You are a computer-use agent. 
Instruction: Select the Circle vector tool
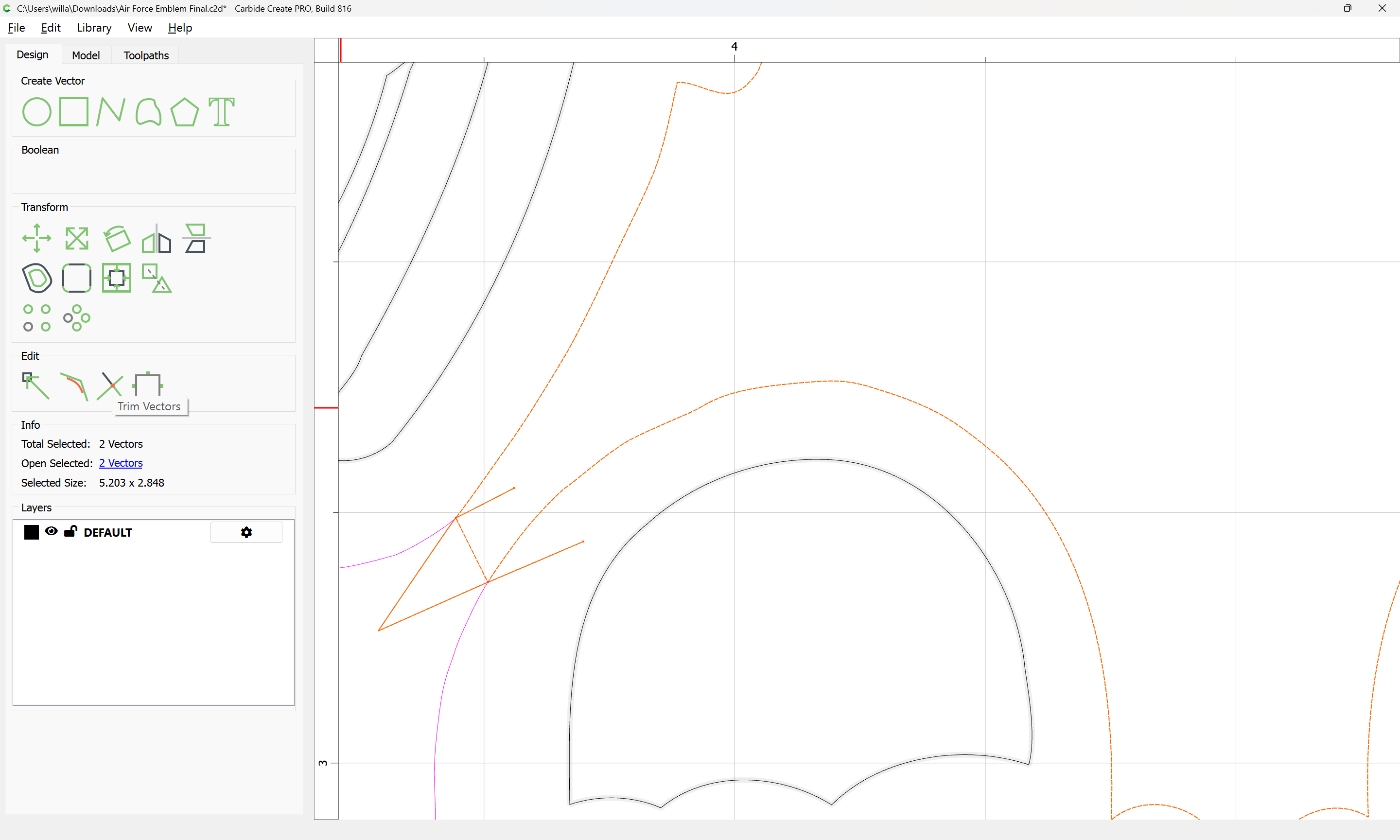[37, 111]
